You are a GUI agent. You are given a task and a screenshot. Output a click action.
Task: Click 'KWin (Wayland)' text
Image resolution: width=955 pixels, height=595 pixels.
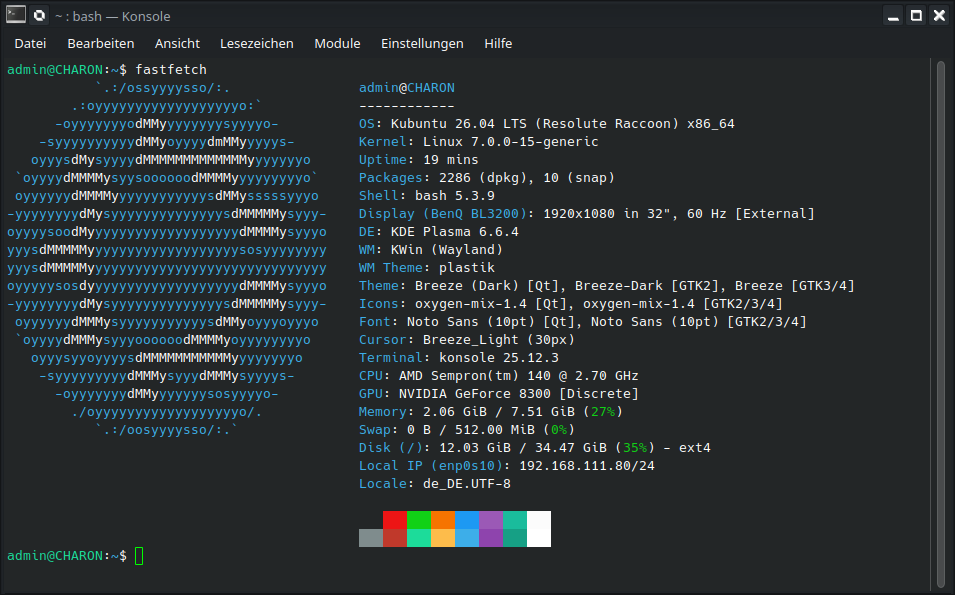[x=446, y=250]
